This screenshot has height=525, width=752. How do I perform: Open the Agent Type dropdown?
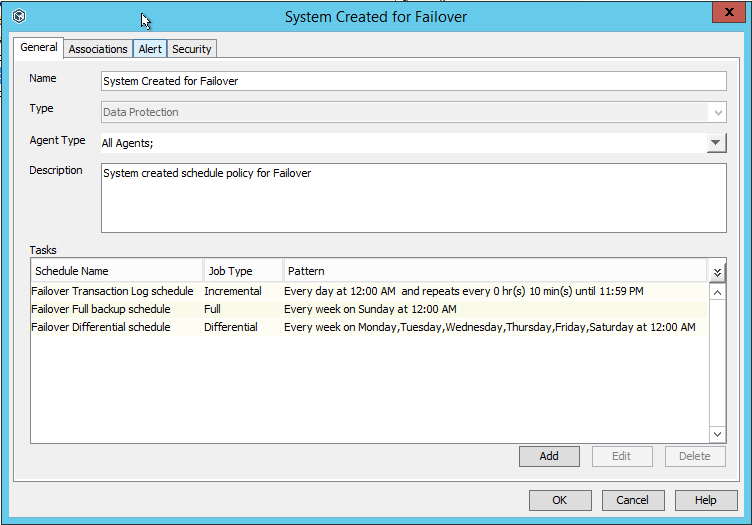point(716,143)
